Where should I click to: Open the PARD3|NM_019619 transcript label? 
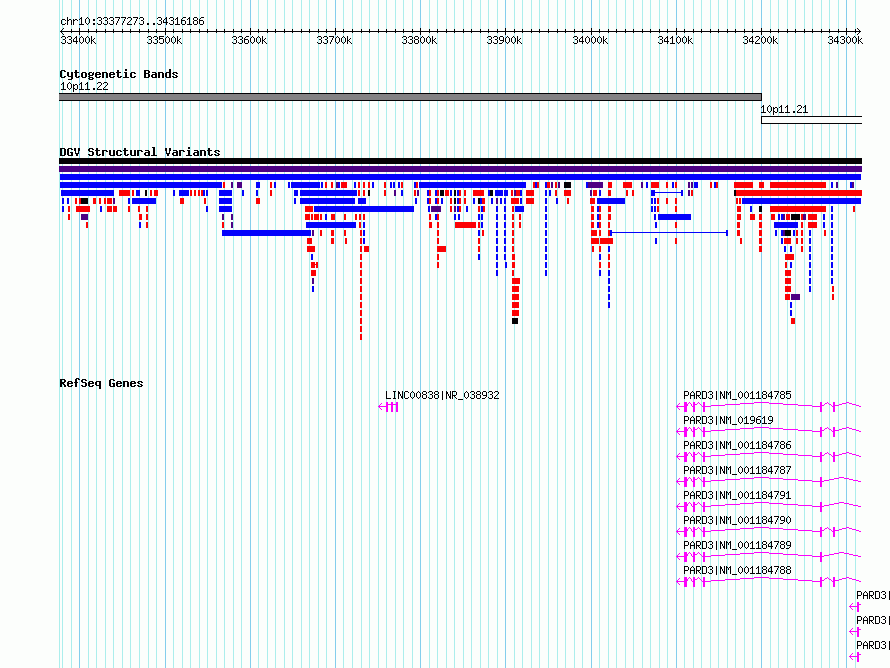(728, 420)
